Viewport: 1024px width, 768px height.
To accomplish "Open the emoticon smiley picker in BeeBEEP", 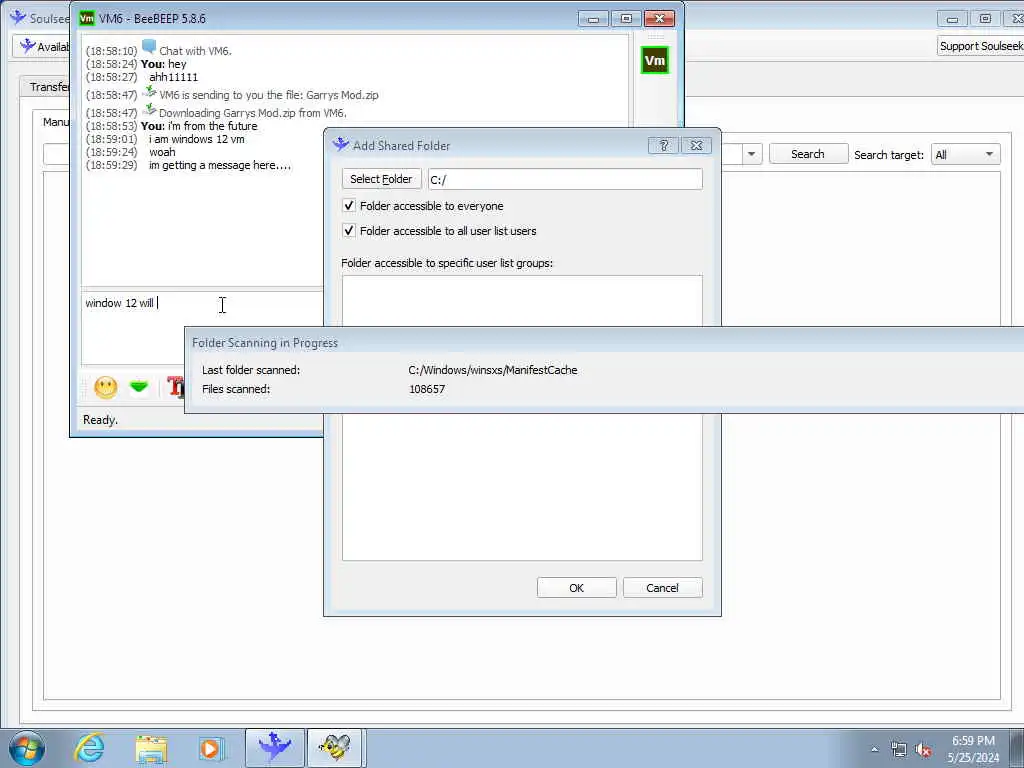I will 106,387.
